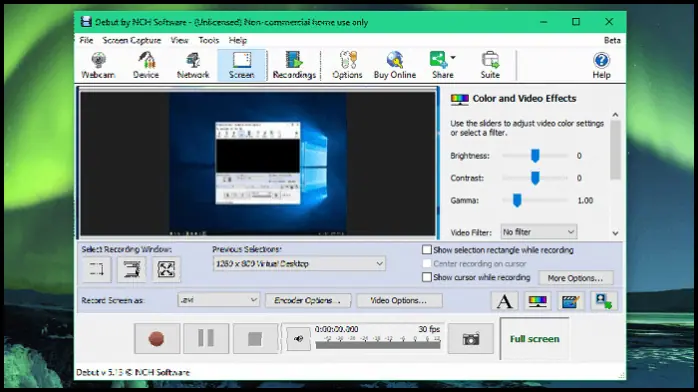Click the 30 fps text
The image size is (698, 392).
click(x=429, y=329)
